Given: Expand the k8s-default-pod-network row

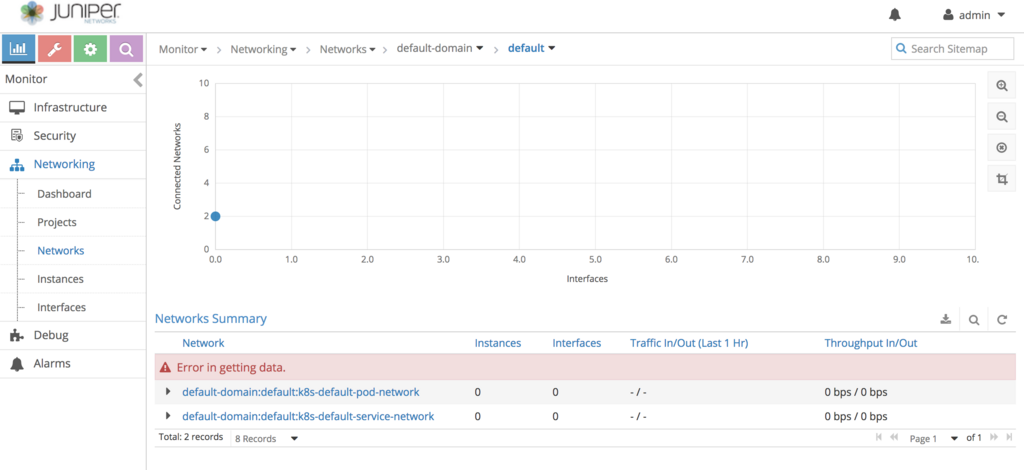Looking at the screenshot, I should coord(168,392).
